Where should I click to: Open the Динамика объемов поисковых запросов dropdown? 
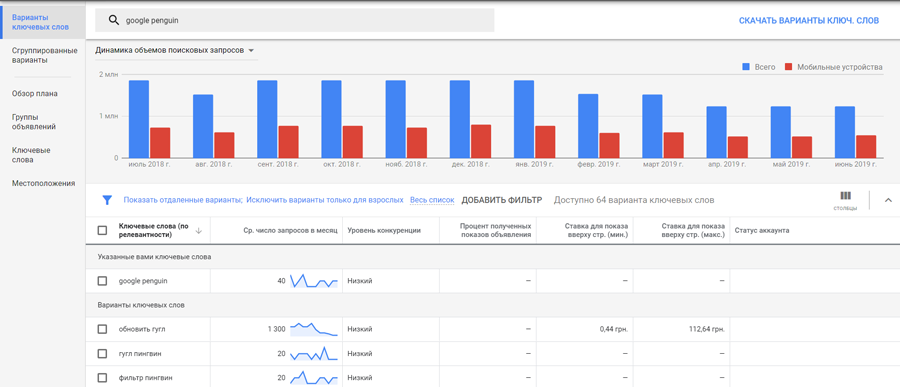176,51
